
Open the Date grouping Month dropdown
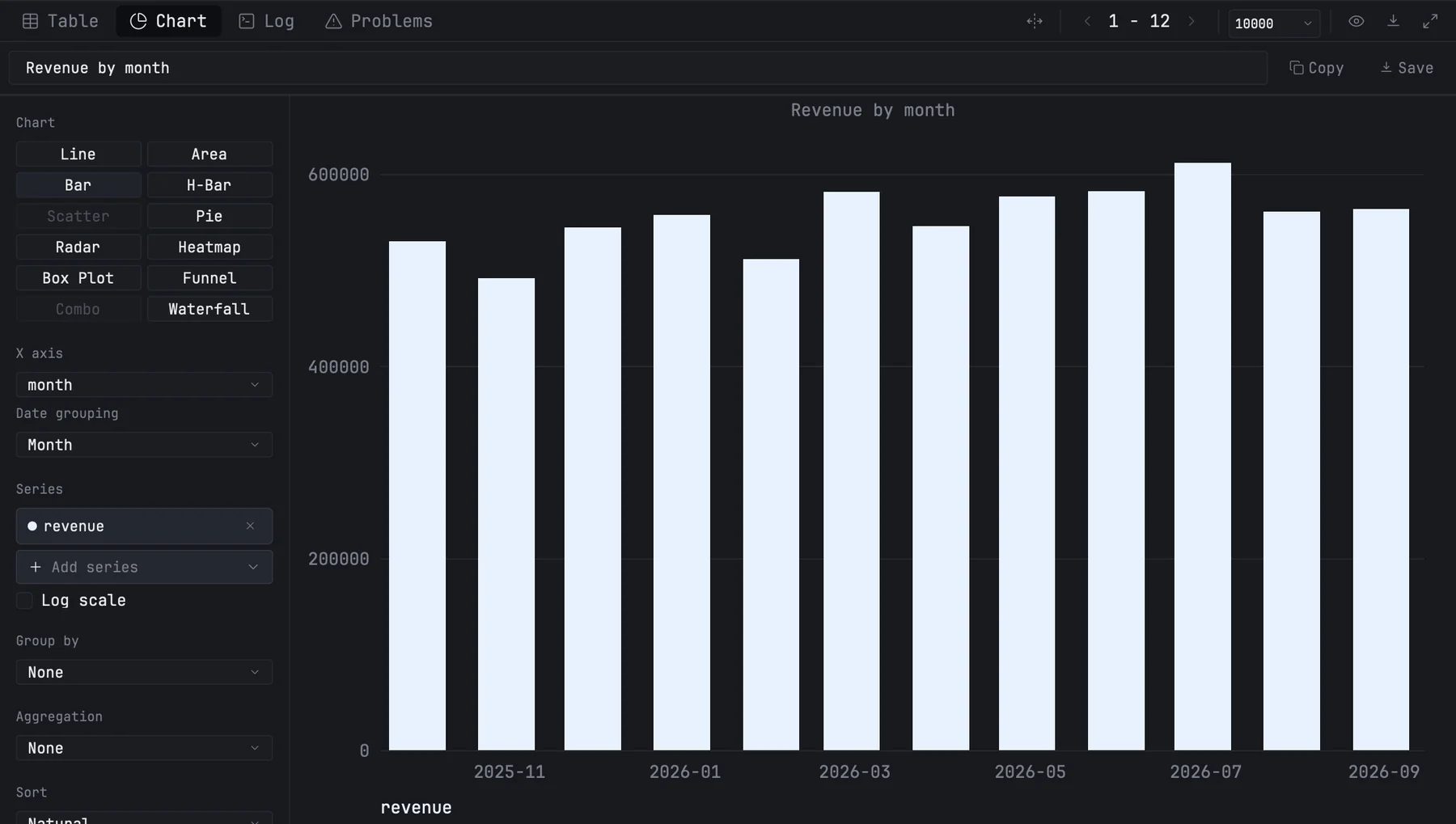click(144, 445)
